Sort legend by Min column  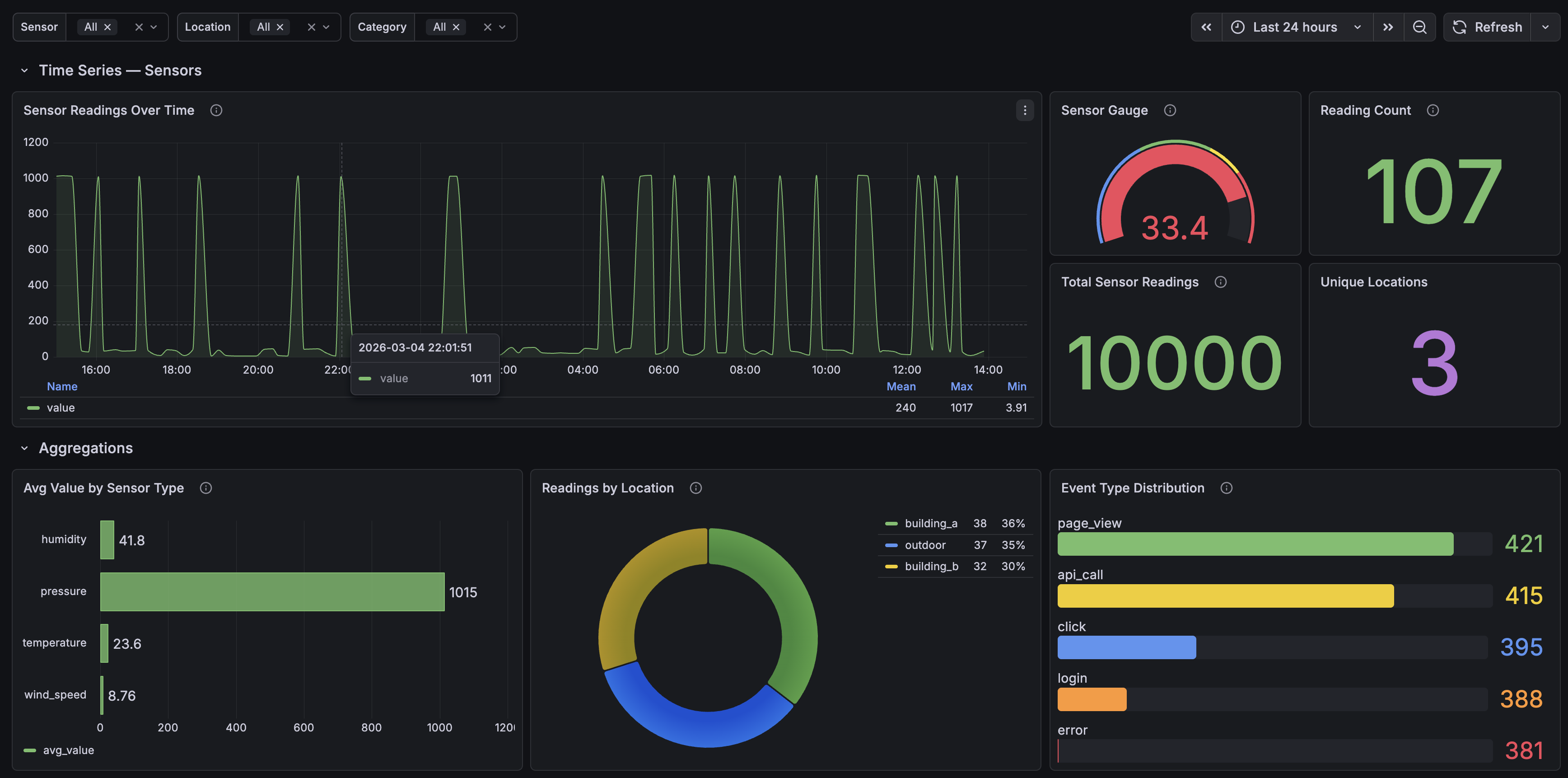click(x=1017, y=387)
